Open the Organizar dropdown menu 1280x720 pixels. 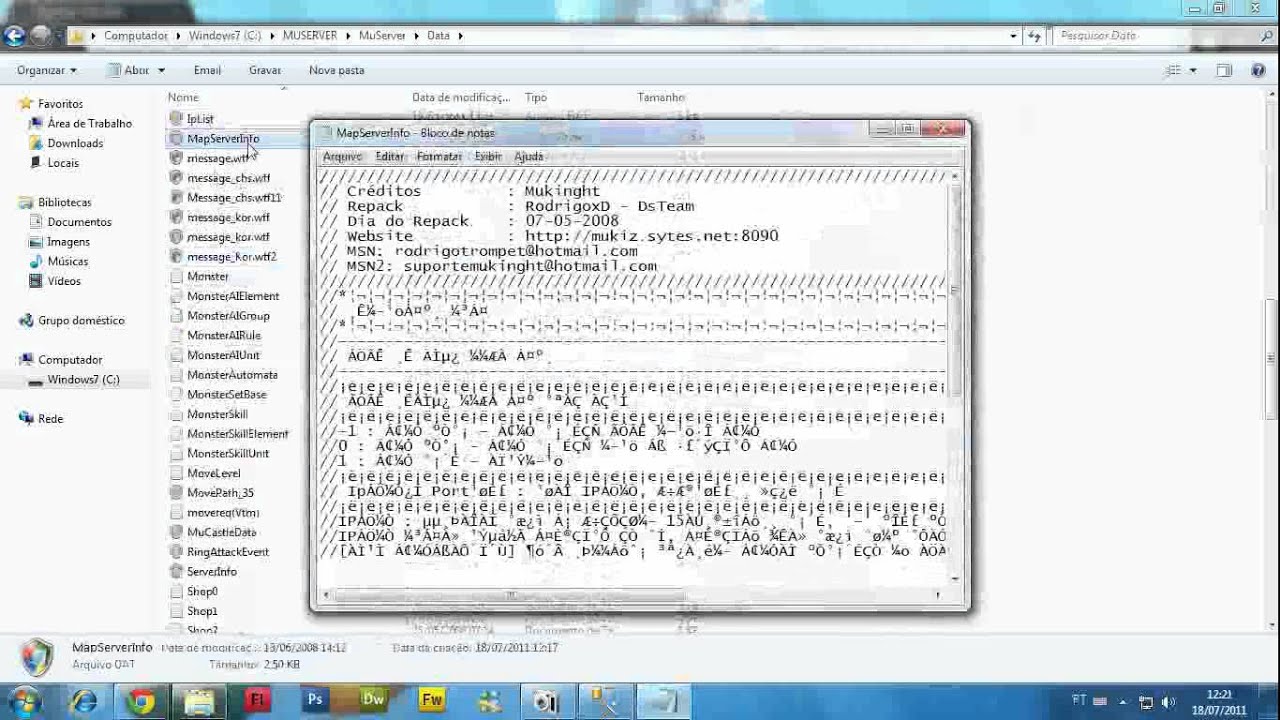tap(47, 70)
